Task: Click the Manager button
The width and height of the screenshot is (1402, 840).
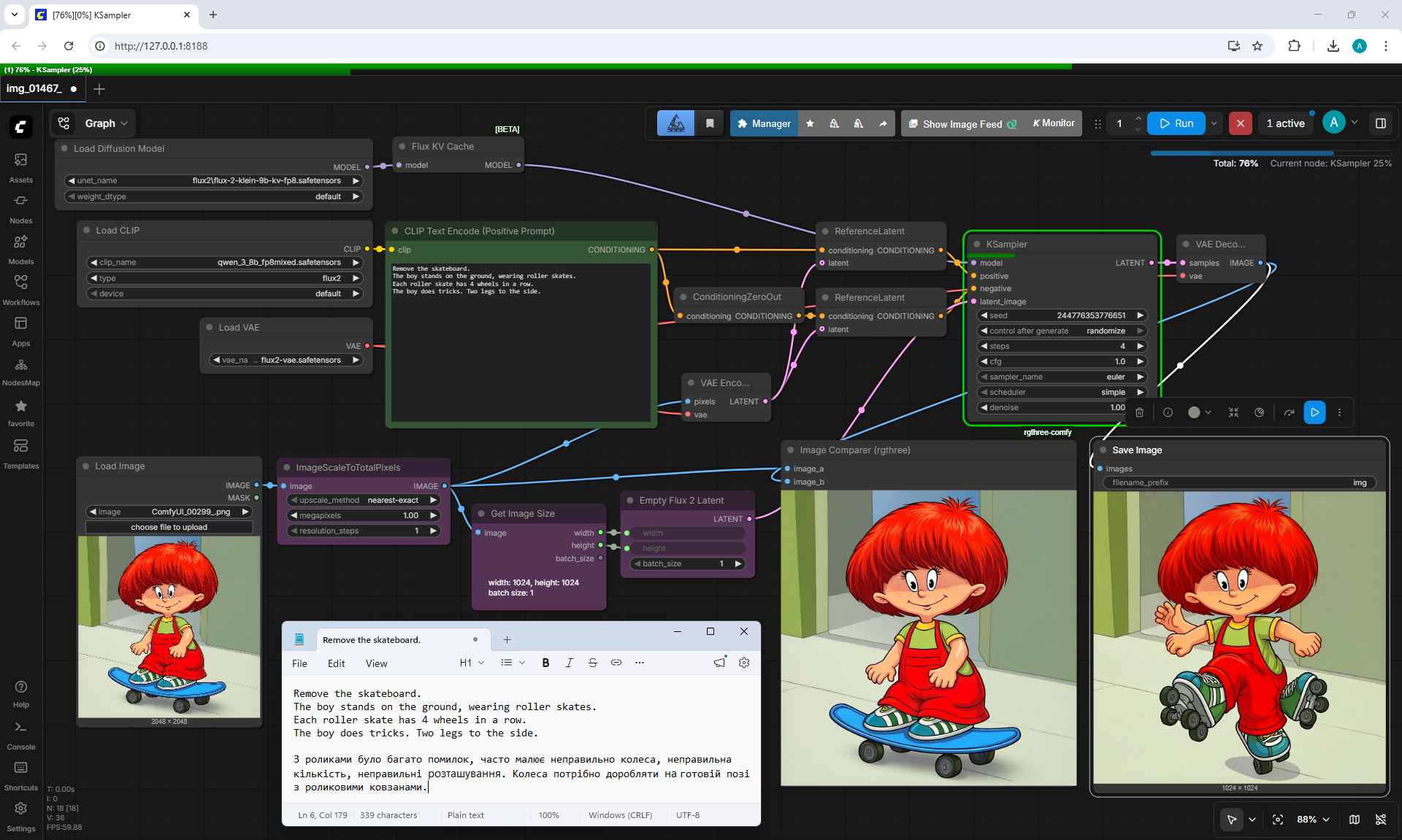Action: pos(764,123)
